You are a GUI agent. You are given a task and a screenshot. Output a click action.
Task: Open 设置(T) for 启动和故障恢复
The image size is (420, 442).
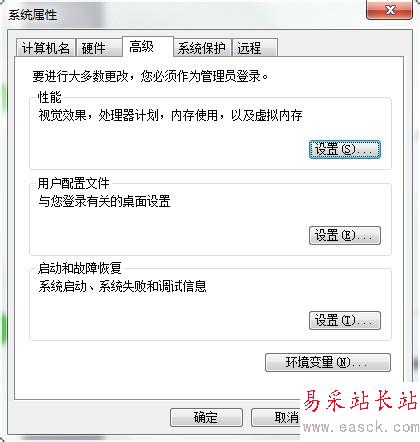tap(345, 320)
